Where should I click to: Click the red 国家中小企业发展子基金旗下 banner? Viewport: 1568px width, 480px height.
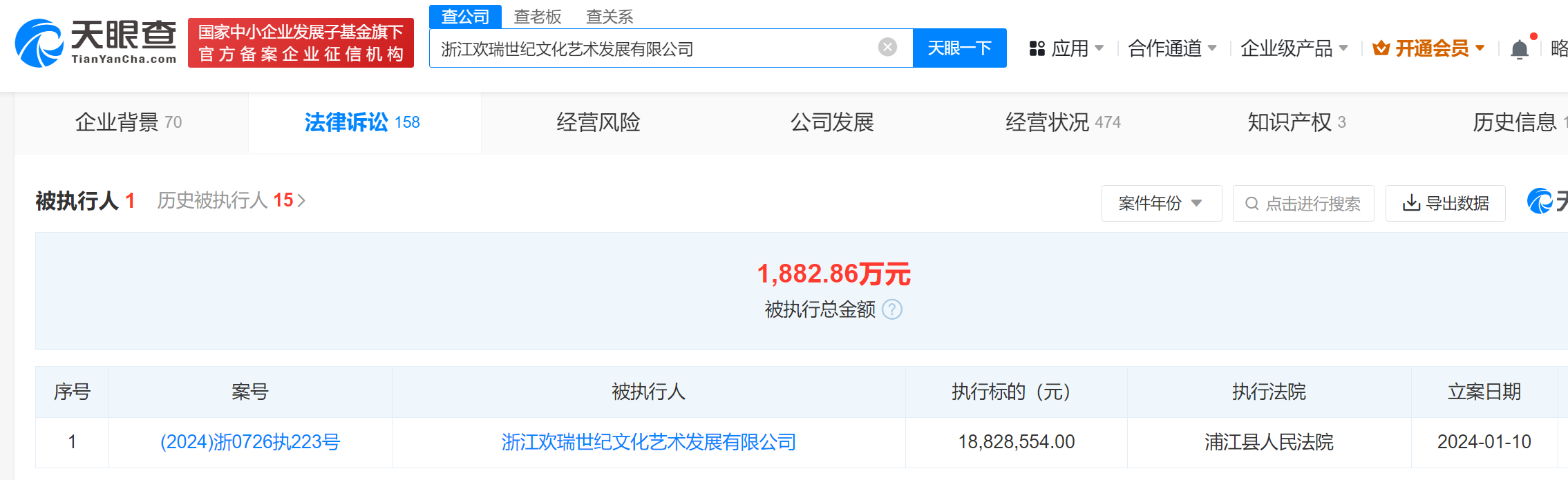[x=301, y=43]
